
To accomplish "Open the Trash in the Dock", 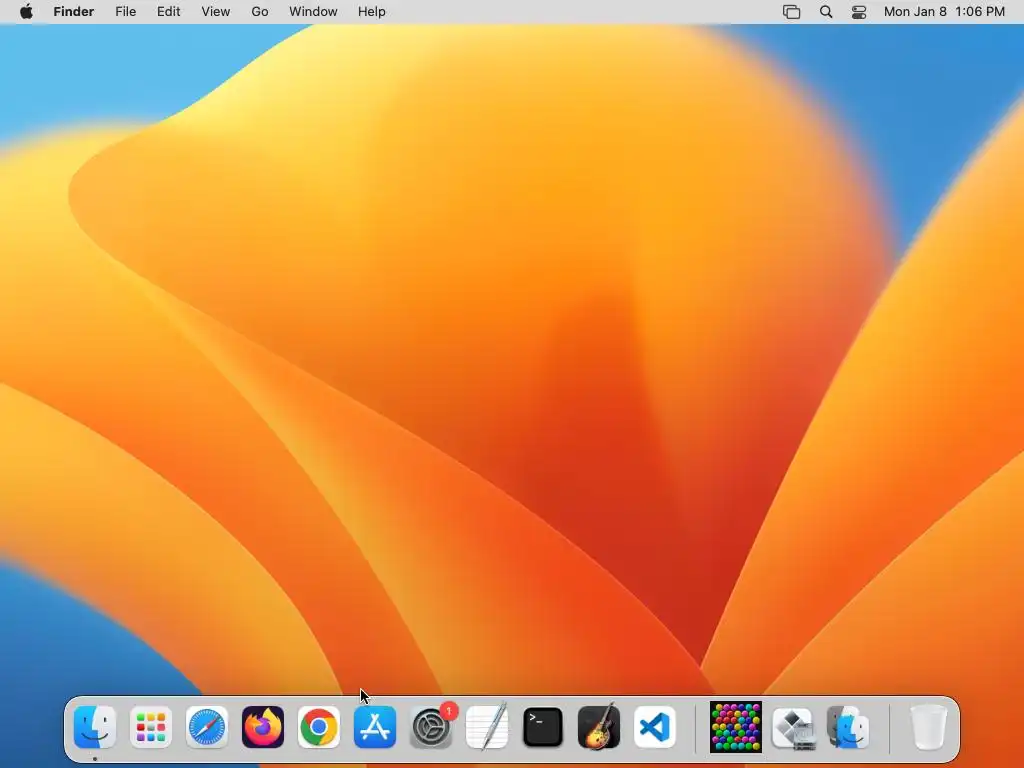I will (928, 727).
